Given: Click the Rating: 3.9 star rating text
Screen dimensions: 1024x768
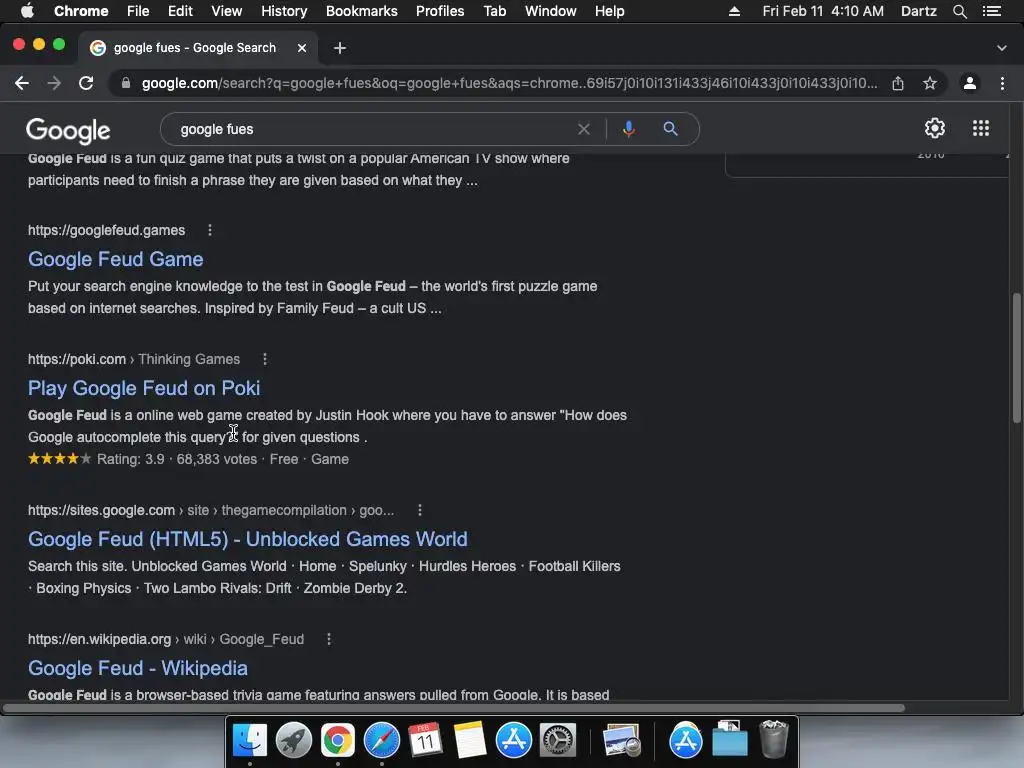Looking at the screenshot, I should tap(131, 459).
